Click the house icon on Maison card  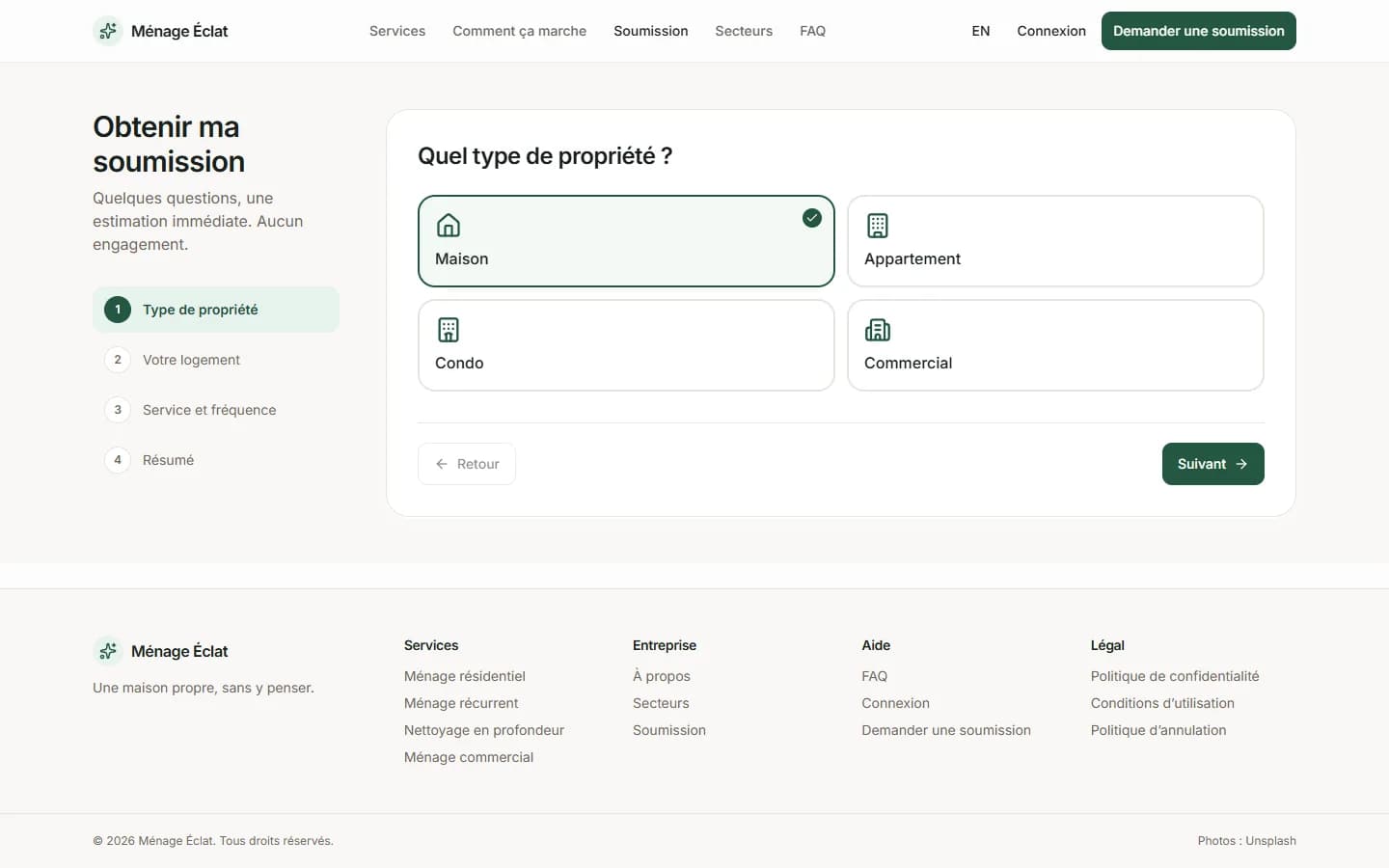click(449, 226)
